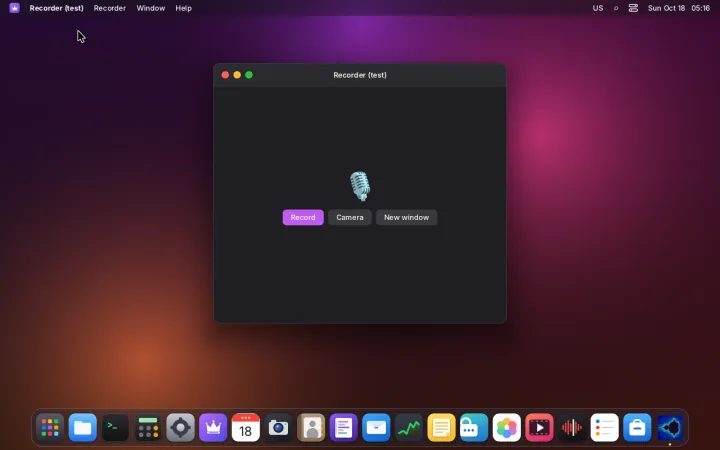Open the fractal Mandelbrot icon in dock
Image resolution: width=720 pixels, height=450 pixels.
tap(669, 428)
